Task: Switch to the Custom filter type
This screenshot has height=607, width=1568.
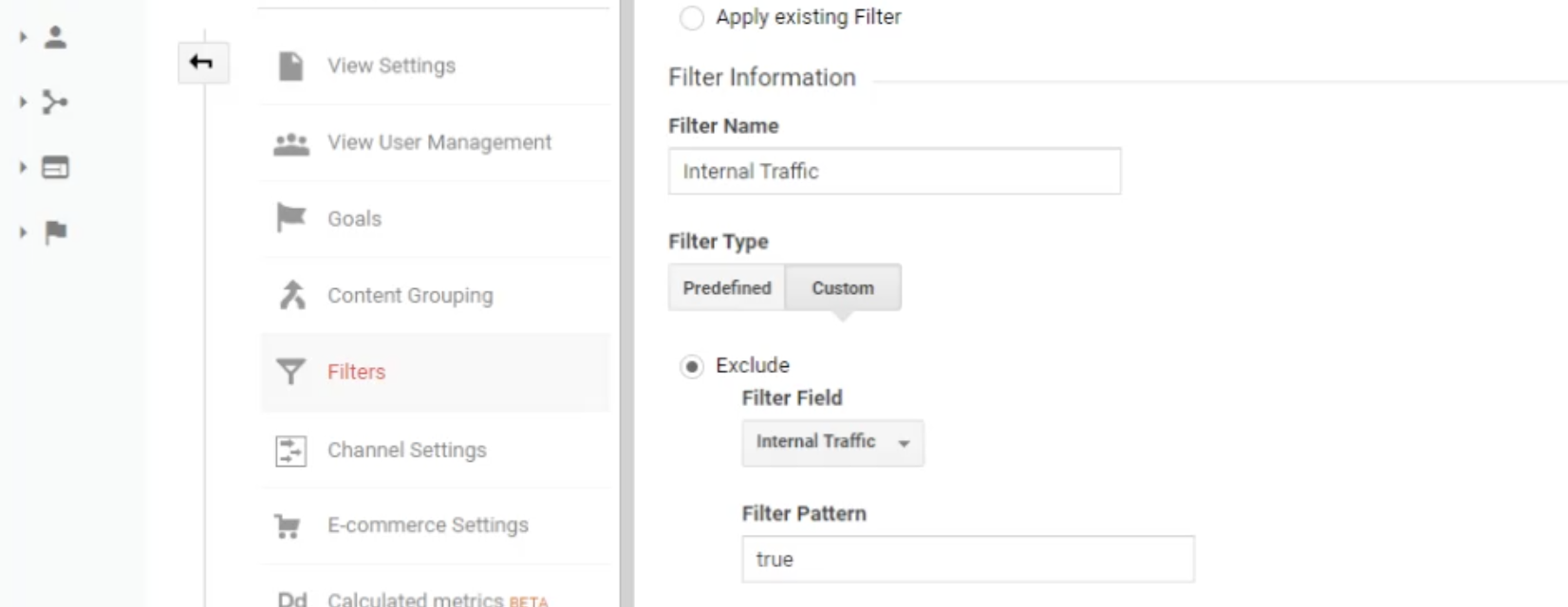Action: click(843, 287)
